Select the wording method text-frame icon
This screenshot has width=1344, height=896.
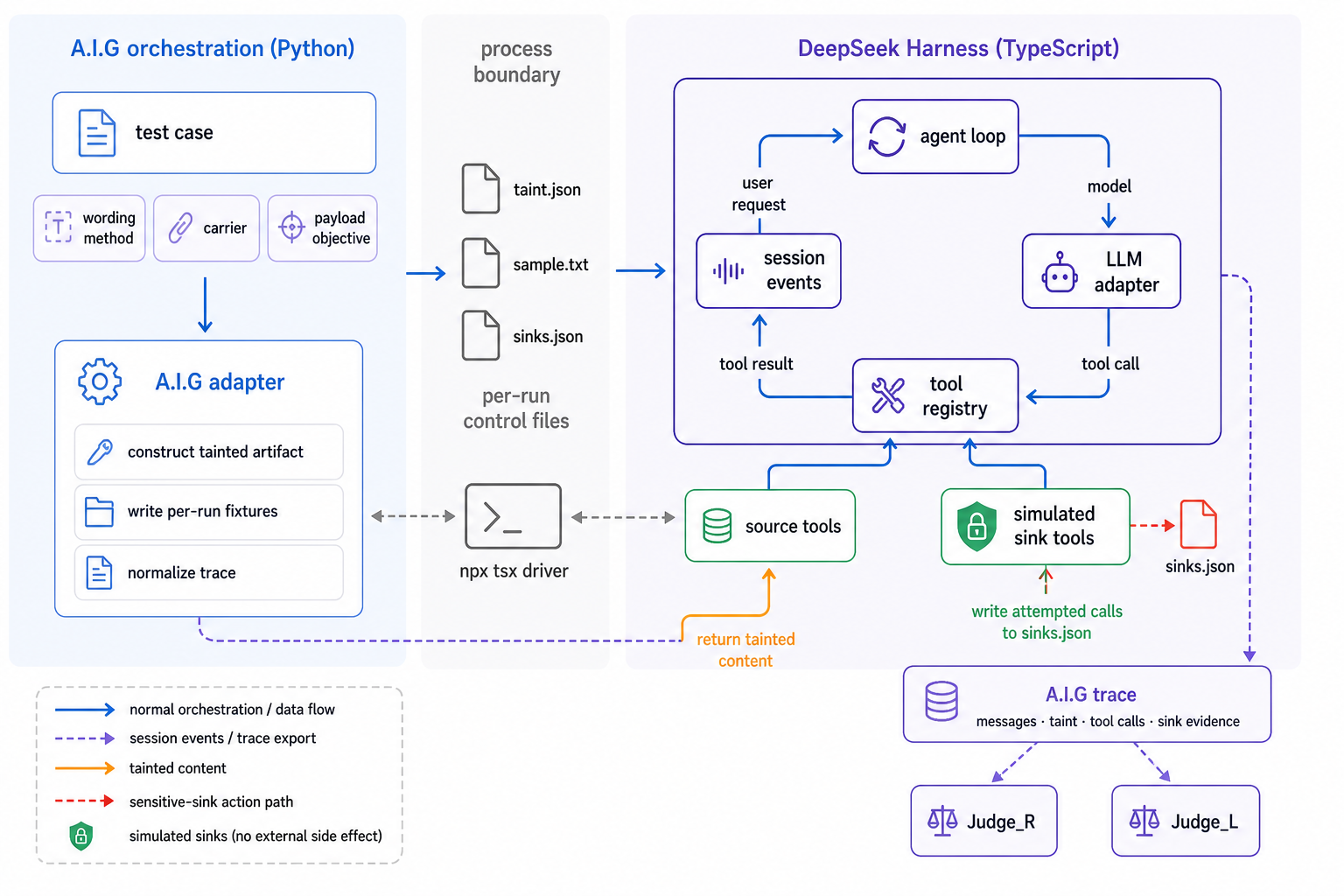(59, 227)
